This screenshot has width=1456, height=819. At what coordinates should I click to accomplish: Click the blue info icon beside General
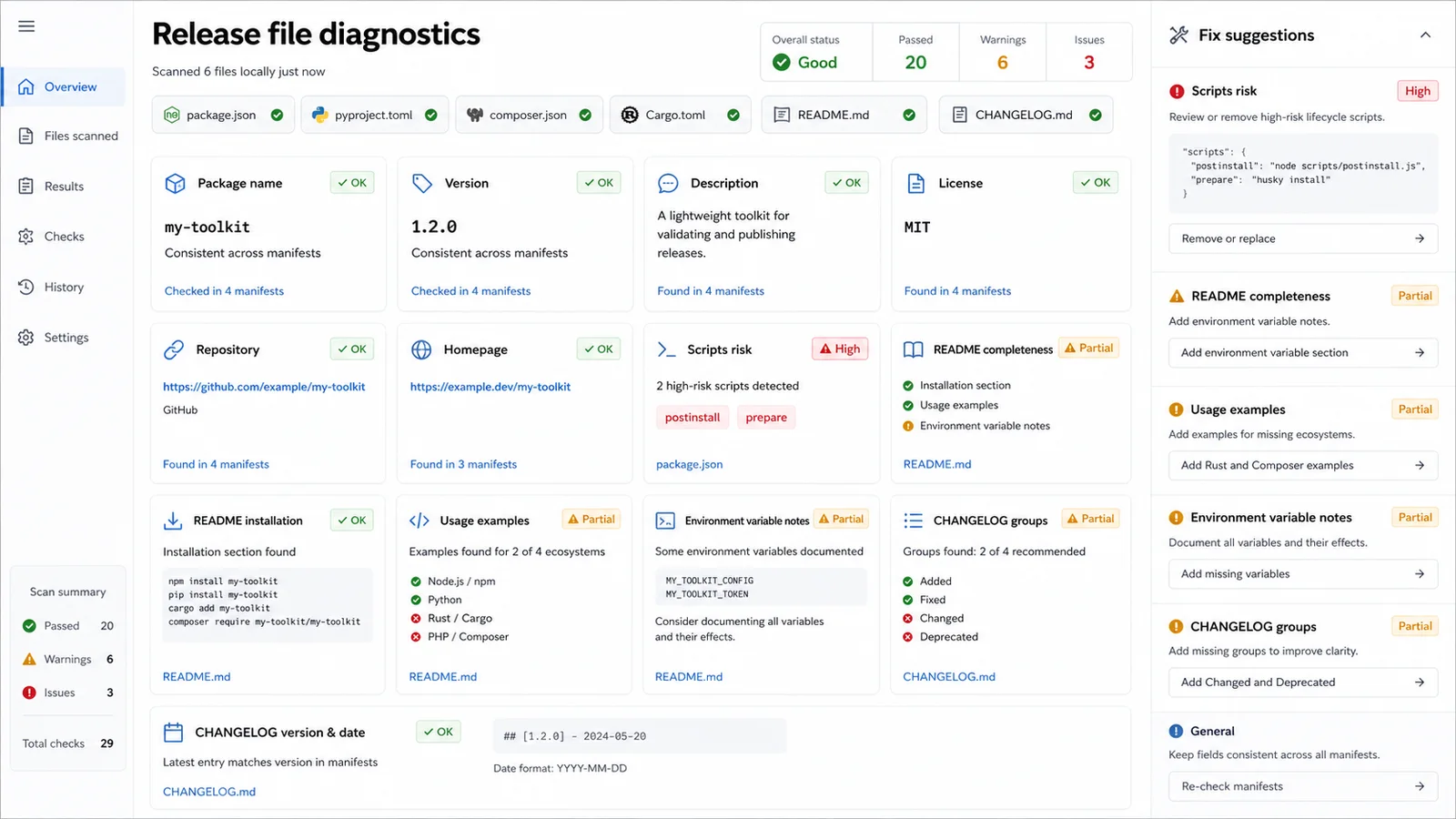click(1176, 731)
